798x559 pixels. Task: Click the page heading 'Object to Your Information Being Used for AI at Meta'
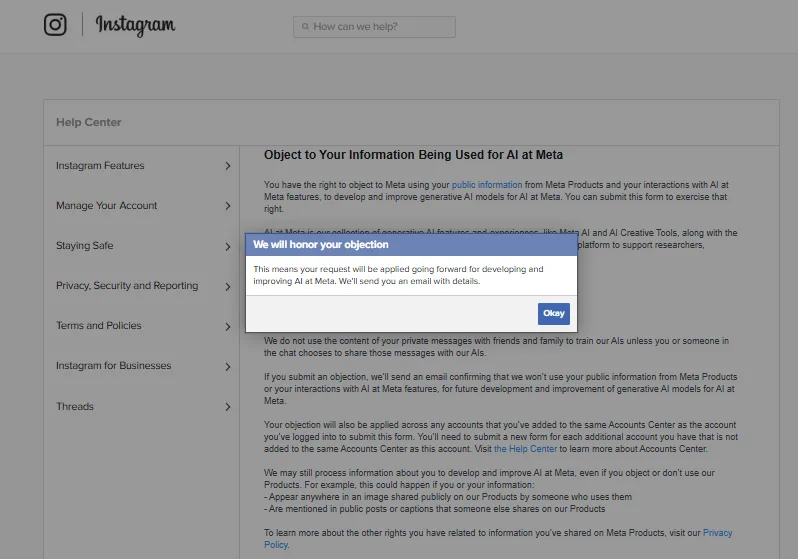[413, 155]
